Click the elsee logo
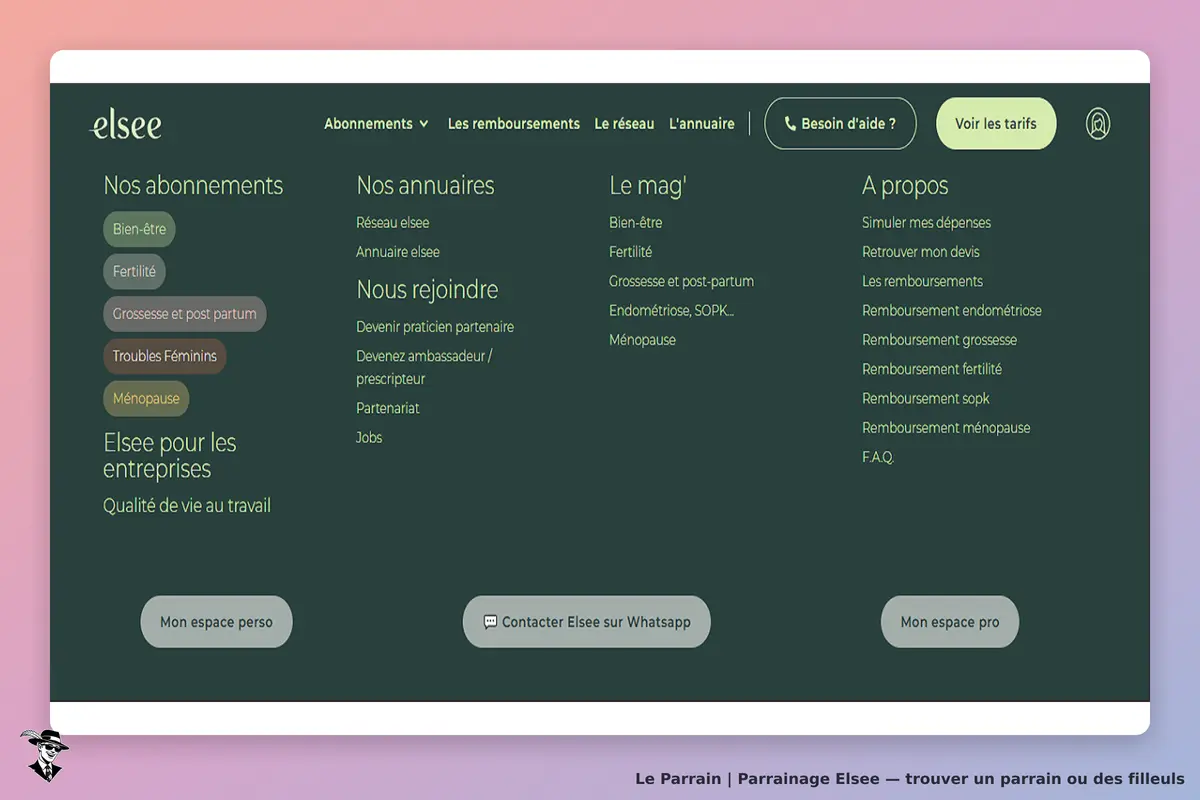1200x800 pixels. (x=125, y=124)
